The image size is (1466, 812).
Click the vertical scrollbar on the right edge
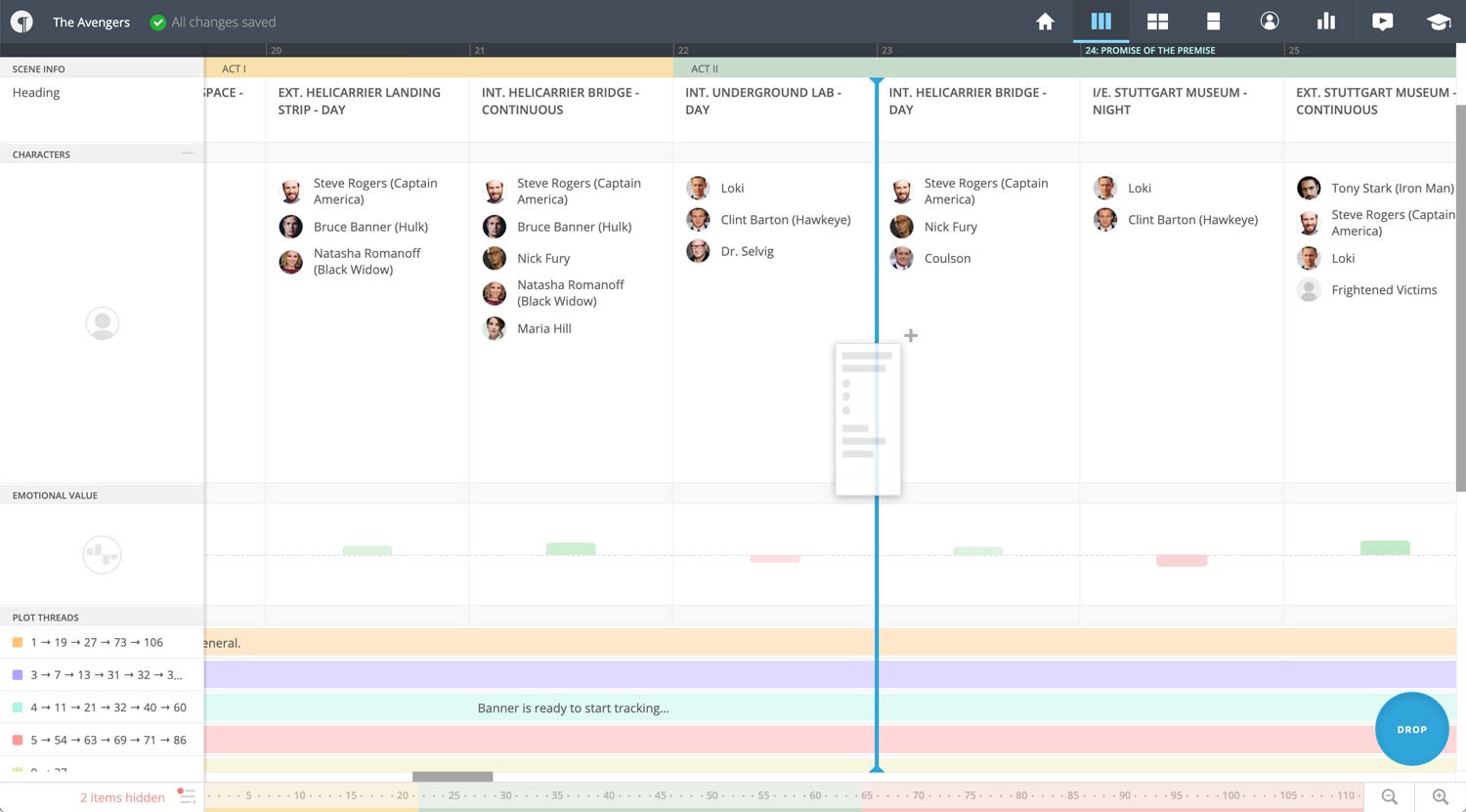pyautogui.click(x=1461, y=296)
